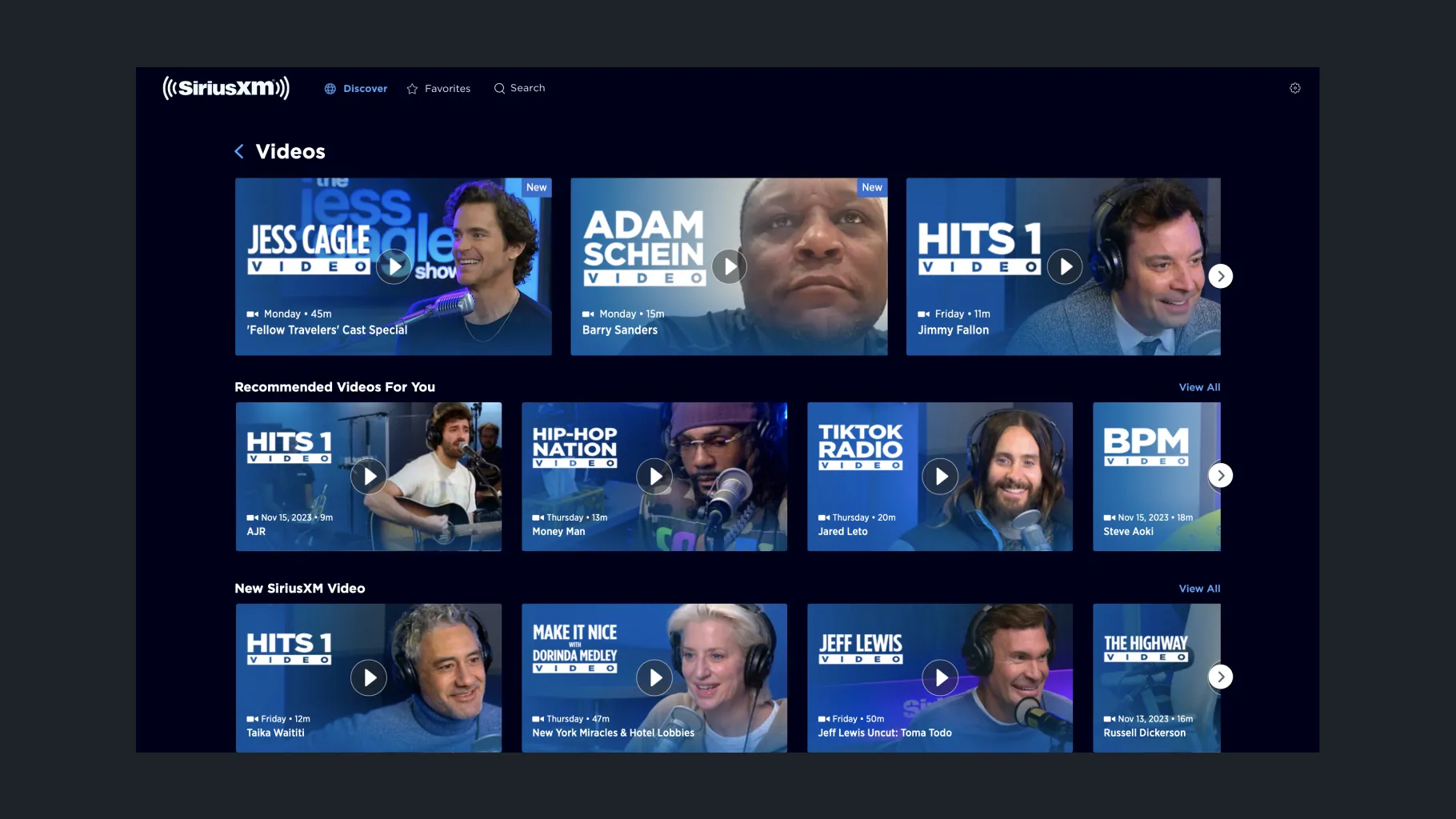Play the Hits 1 Taika Waititi video
Viewport: 1456px width, 819px height.
[369, 678]
